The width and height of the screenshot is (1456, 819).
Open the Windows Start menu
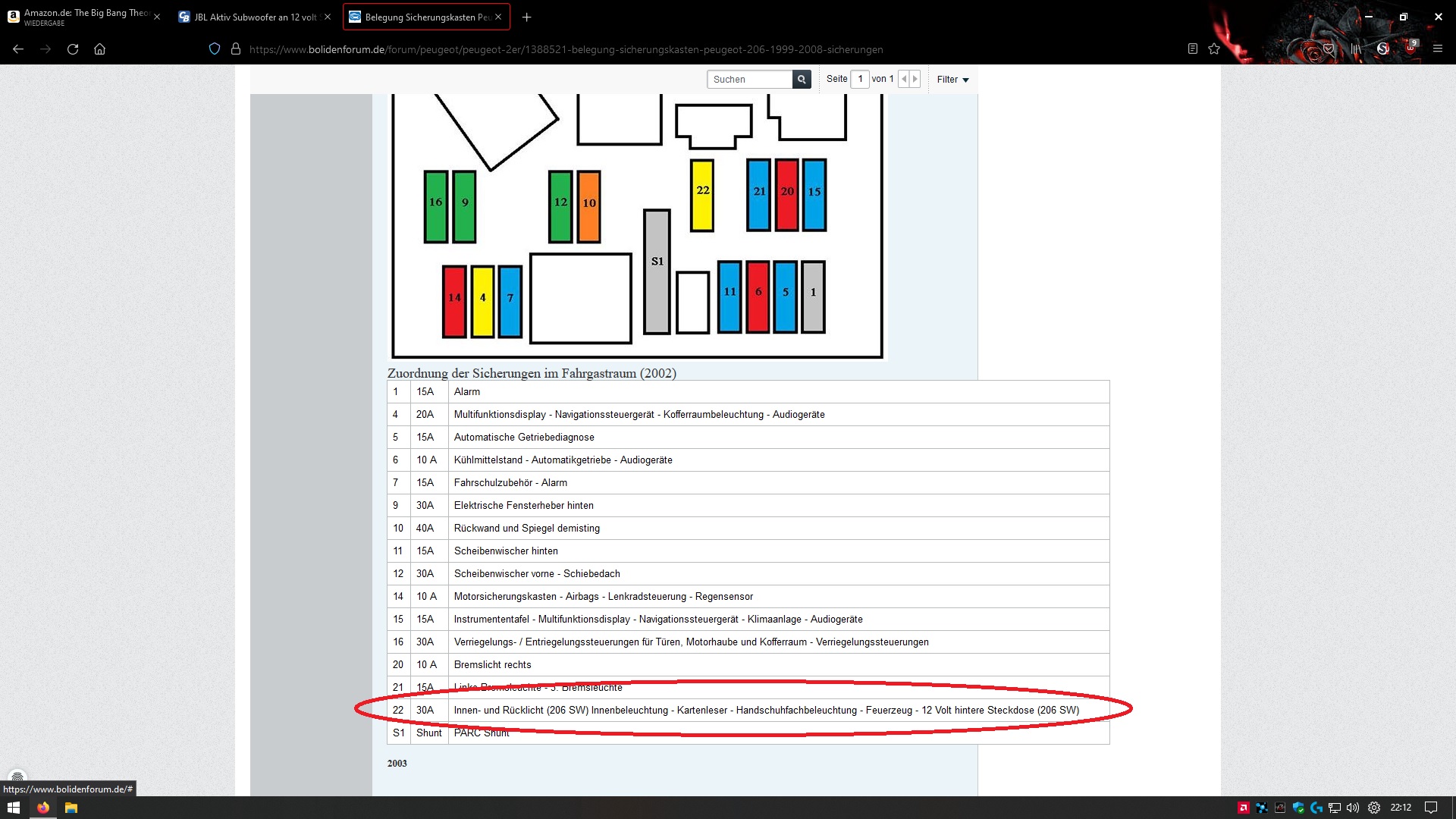14,808
